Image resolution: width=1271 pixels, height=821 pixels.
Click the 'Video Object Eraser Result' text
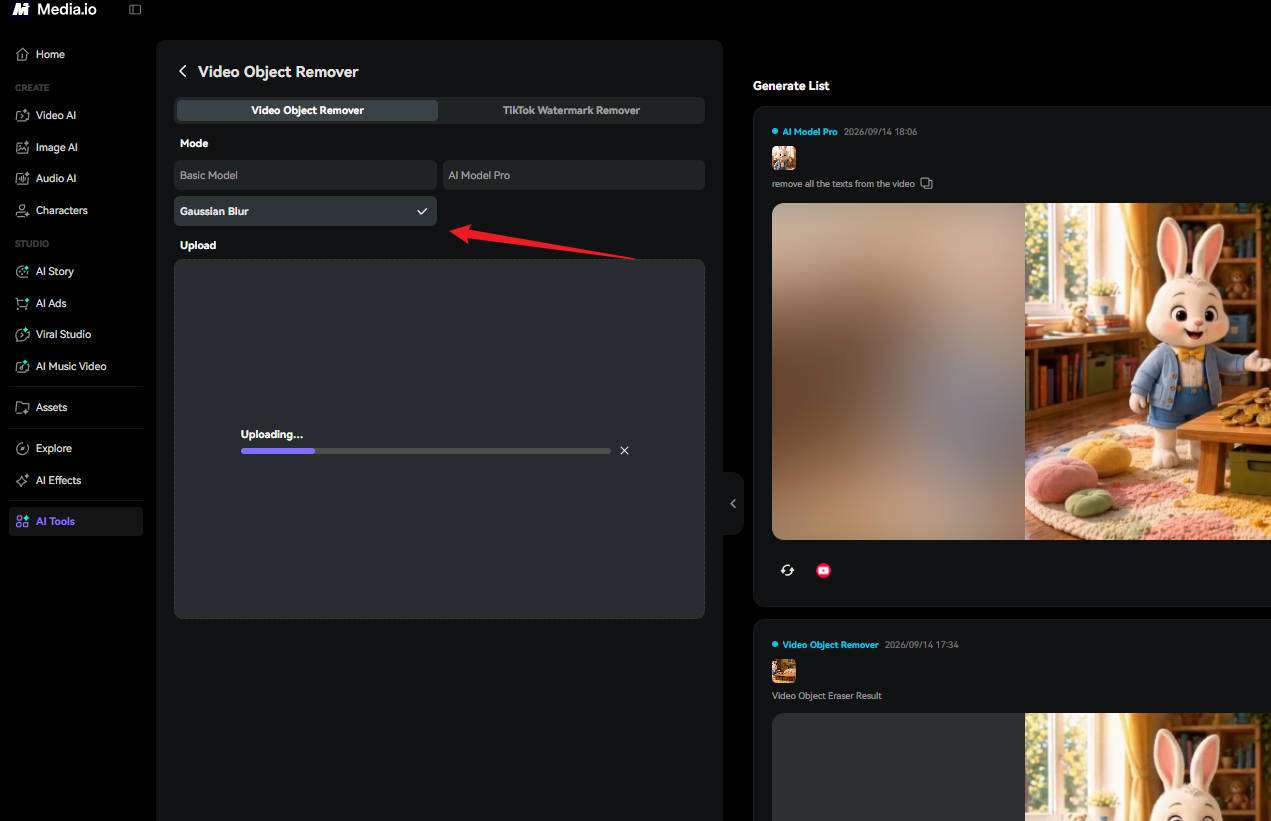pos(827,696)
